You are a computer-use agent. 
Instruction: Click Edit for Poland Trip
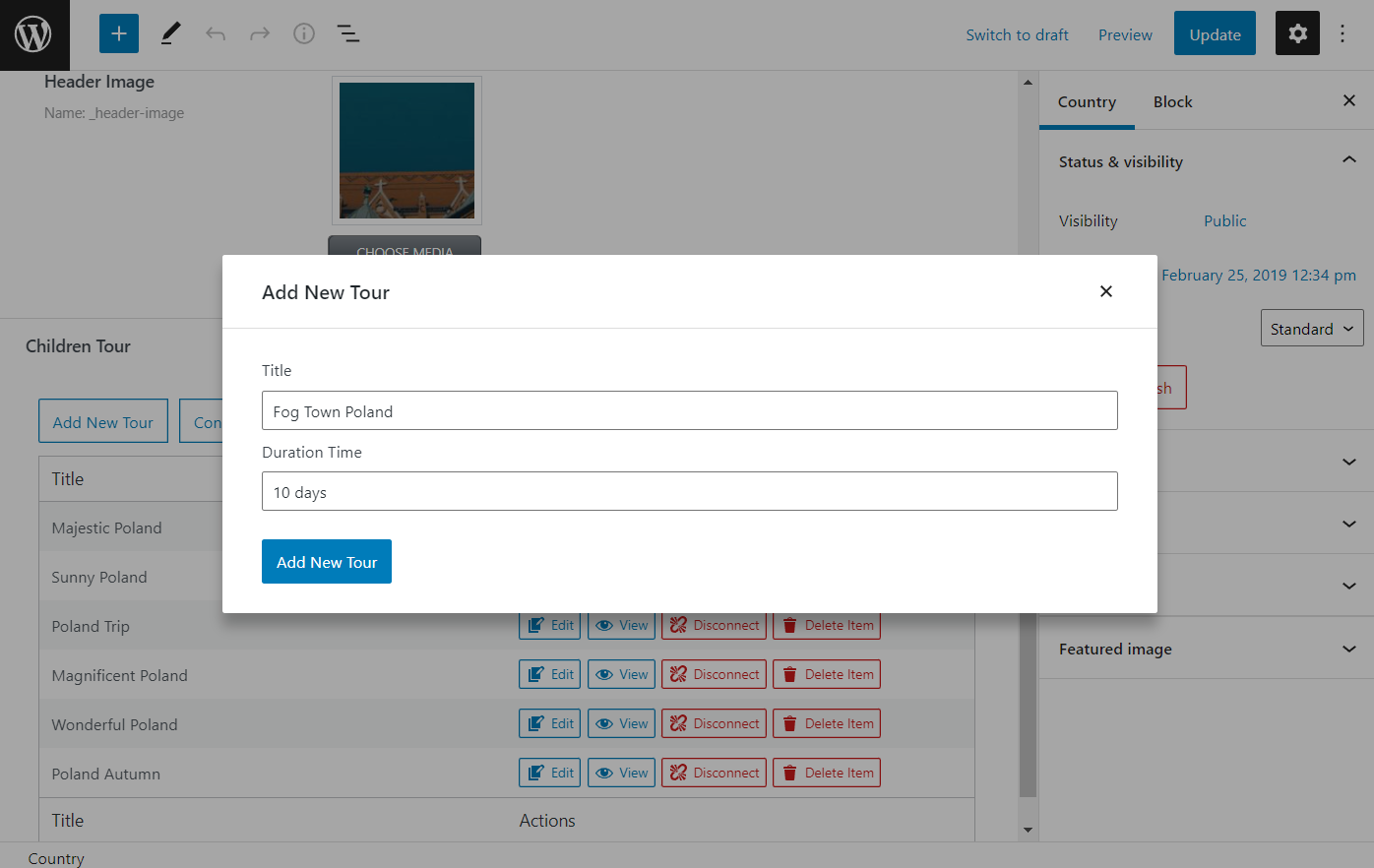[x=550, y=626]
